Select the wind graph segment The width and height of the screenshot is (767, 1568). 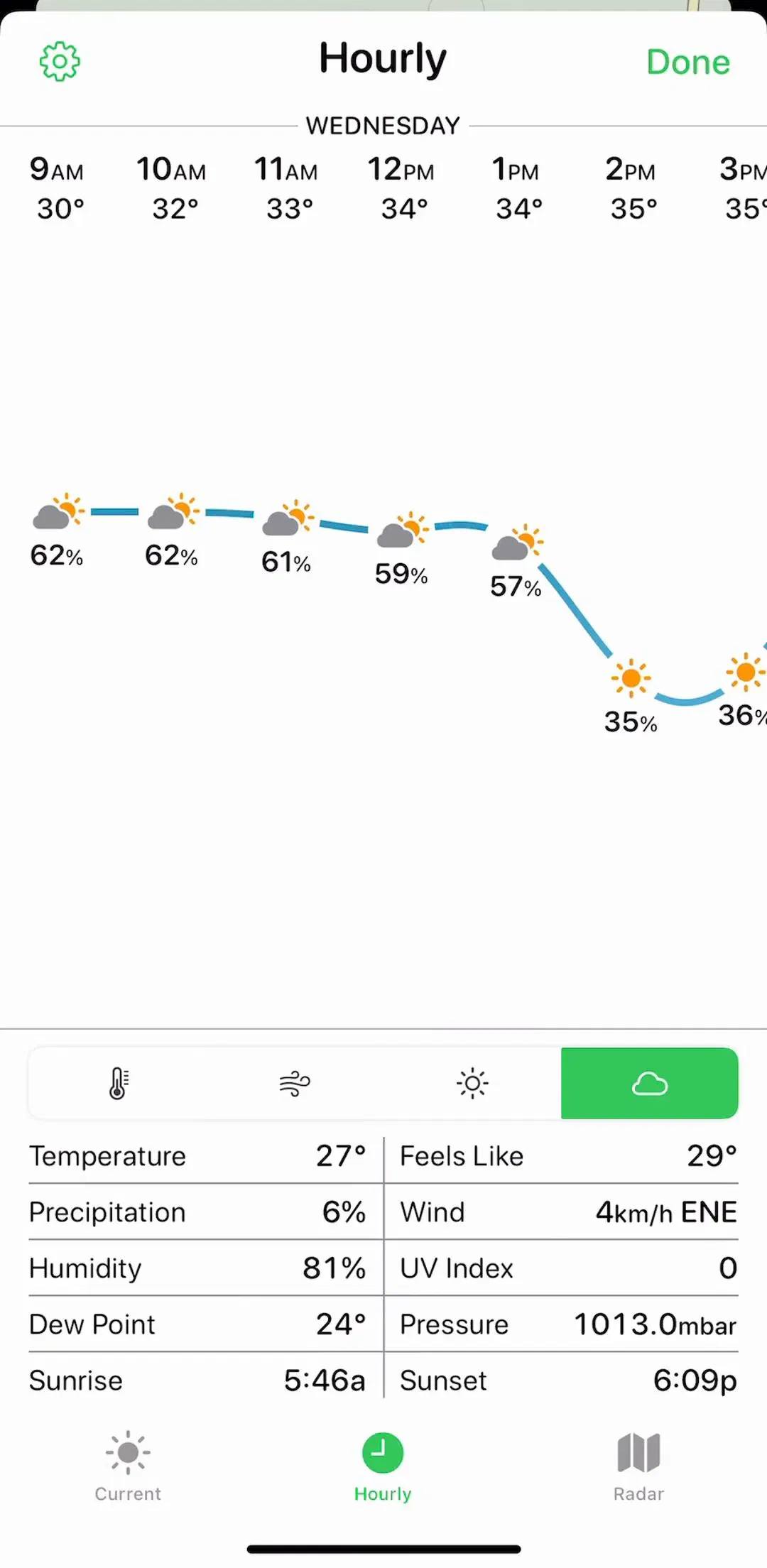pos(295,1083)
